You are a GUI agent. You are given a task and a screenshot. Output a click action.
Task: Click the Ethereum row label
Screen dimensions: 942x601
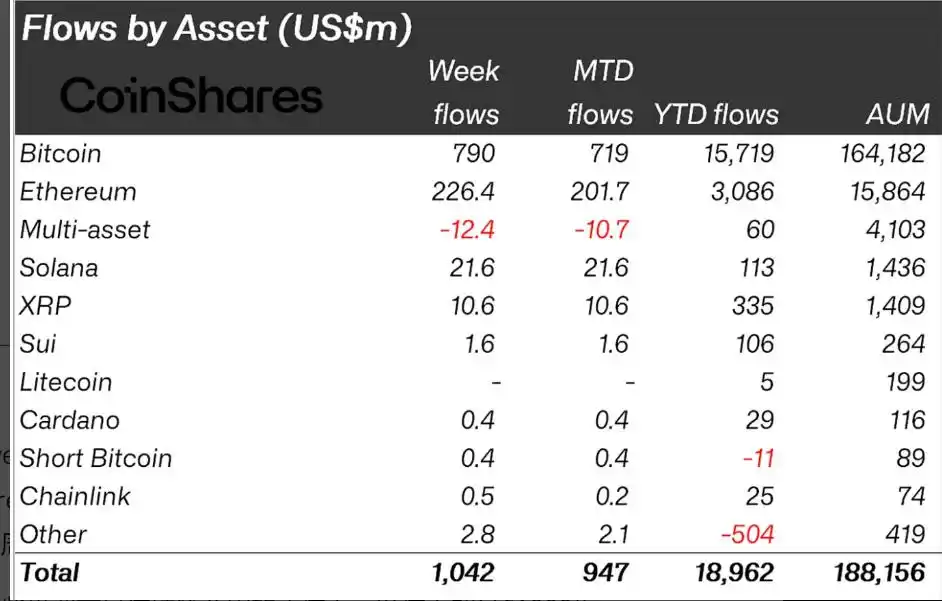[x=78, y=191]
